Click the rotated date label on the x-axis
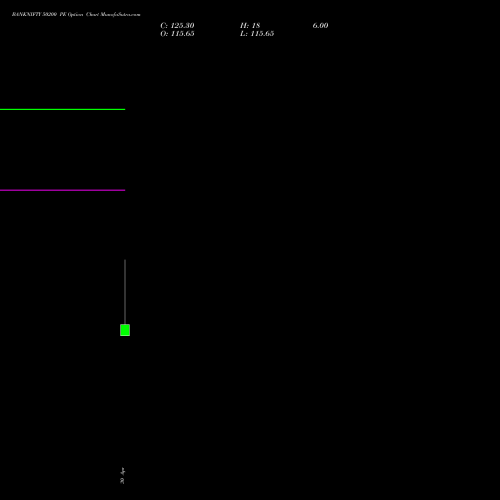Viewport: 500px width, 500px height. [122, 476]
